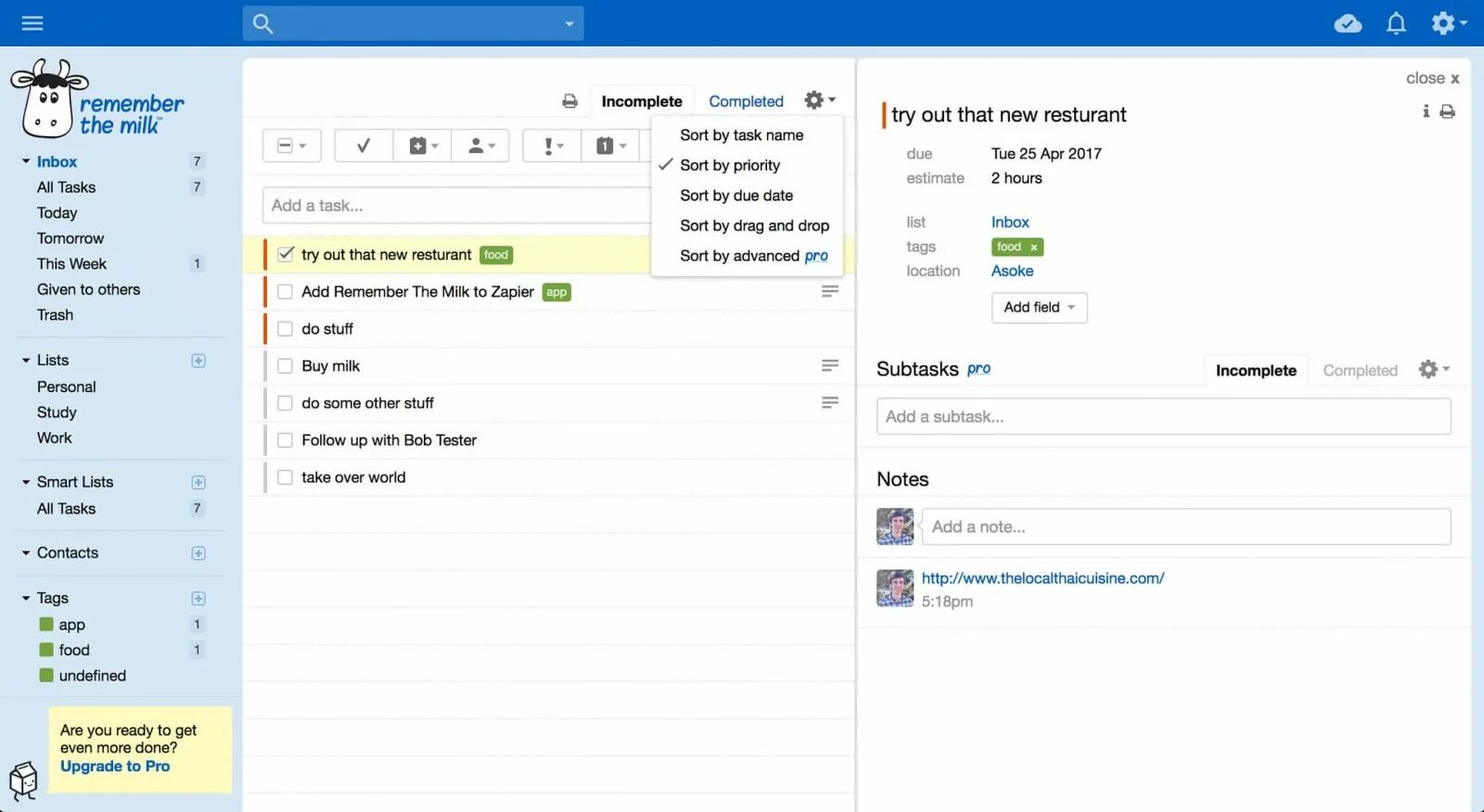Open the thelocalthaicuisine.com link
The width and height of the screenshot is (1484, 812).
[1043, 577]
